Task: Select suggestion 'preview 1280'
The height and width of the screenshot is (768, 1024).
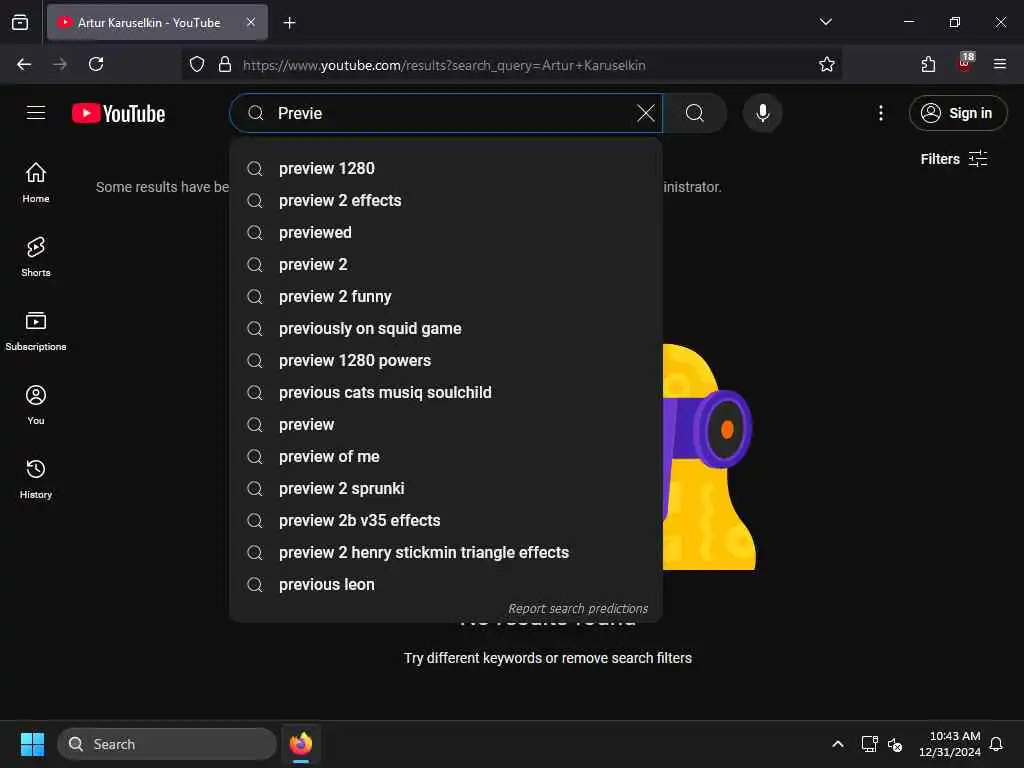Action: point(446,168)
